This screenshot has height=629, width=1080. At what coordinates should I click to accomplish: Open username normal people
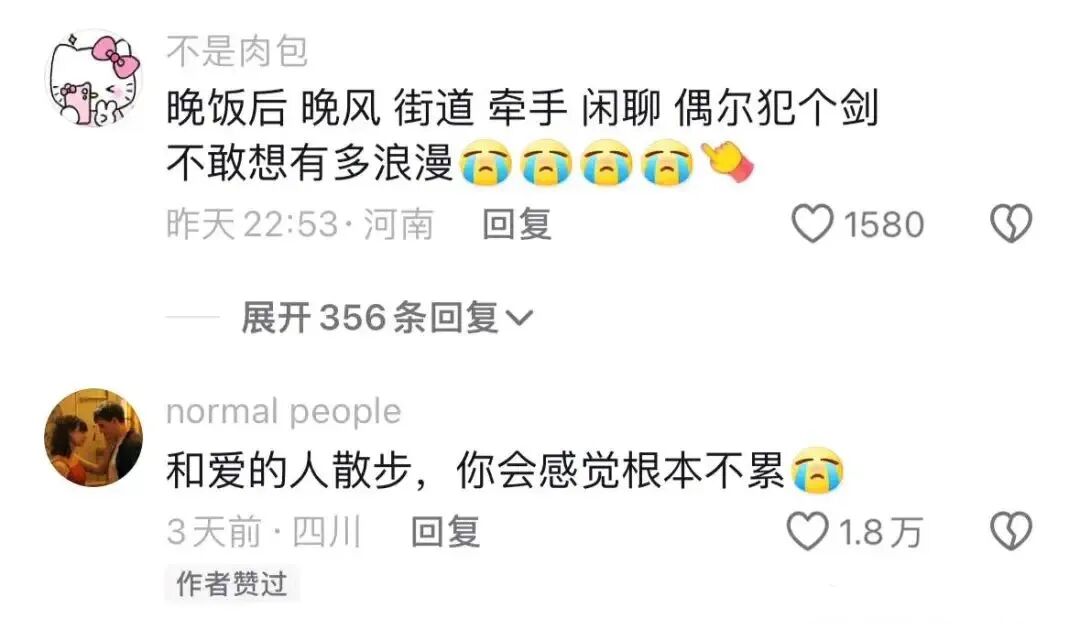[284, 412]
